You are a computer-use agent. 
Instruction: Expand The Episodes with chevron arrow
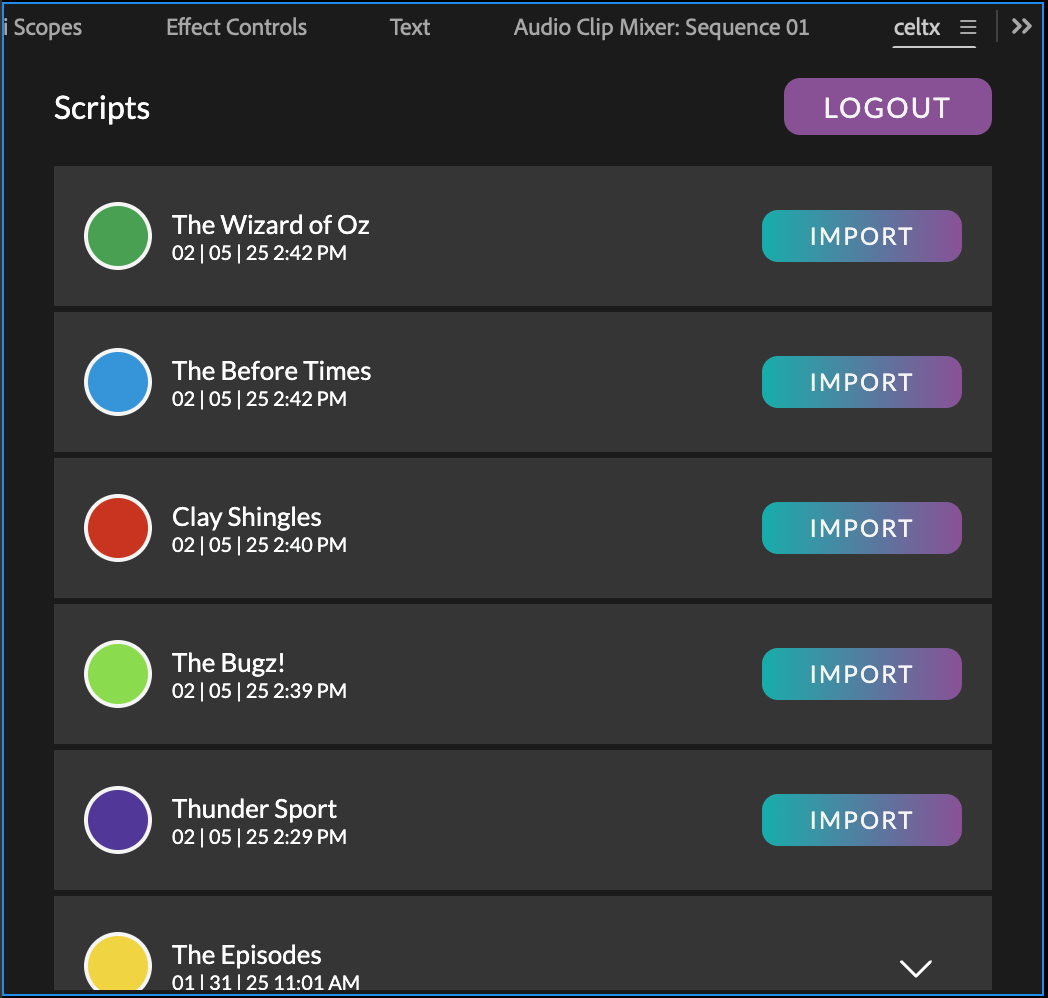(915, 968)
